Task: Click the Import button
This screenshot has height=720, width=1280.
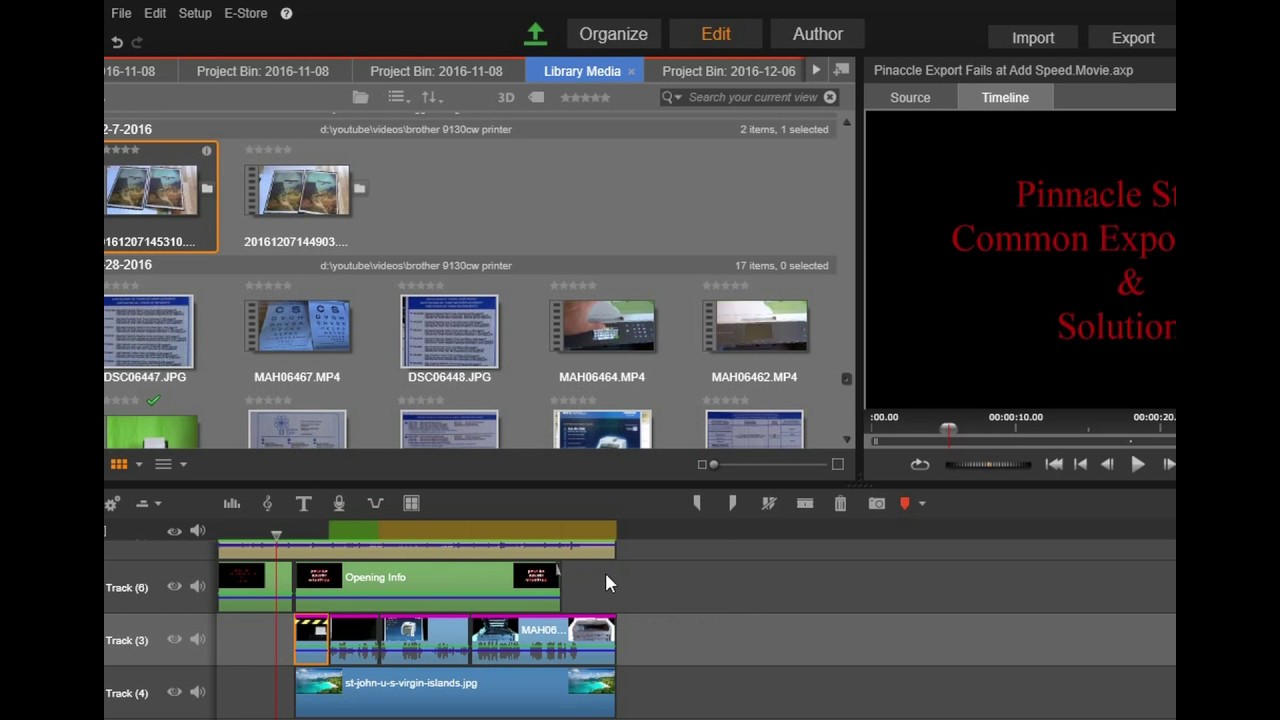Action: (1033, 38)
